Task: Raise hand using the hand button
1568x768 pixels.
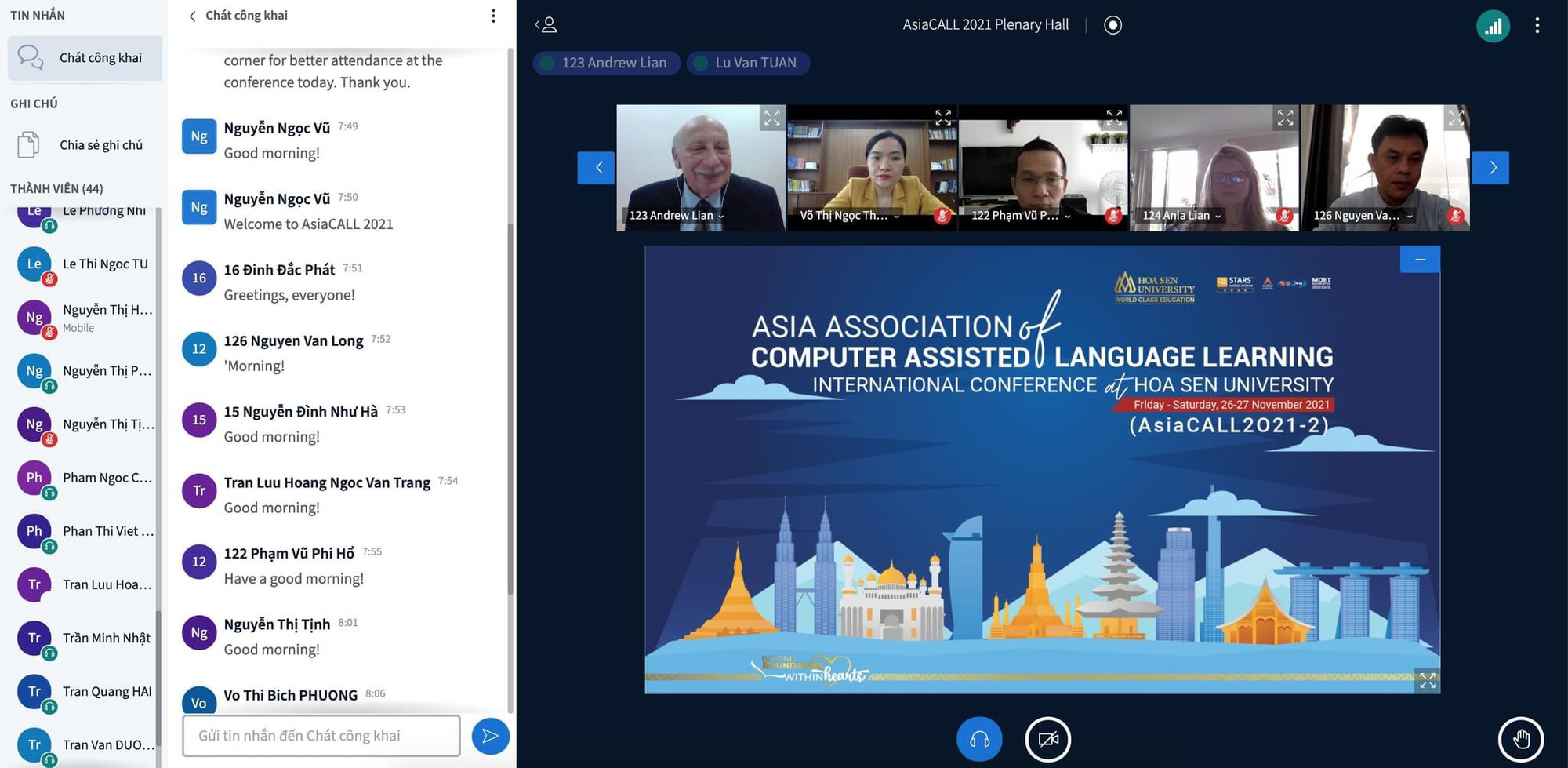Action: [x=1521, y=739]
